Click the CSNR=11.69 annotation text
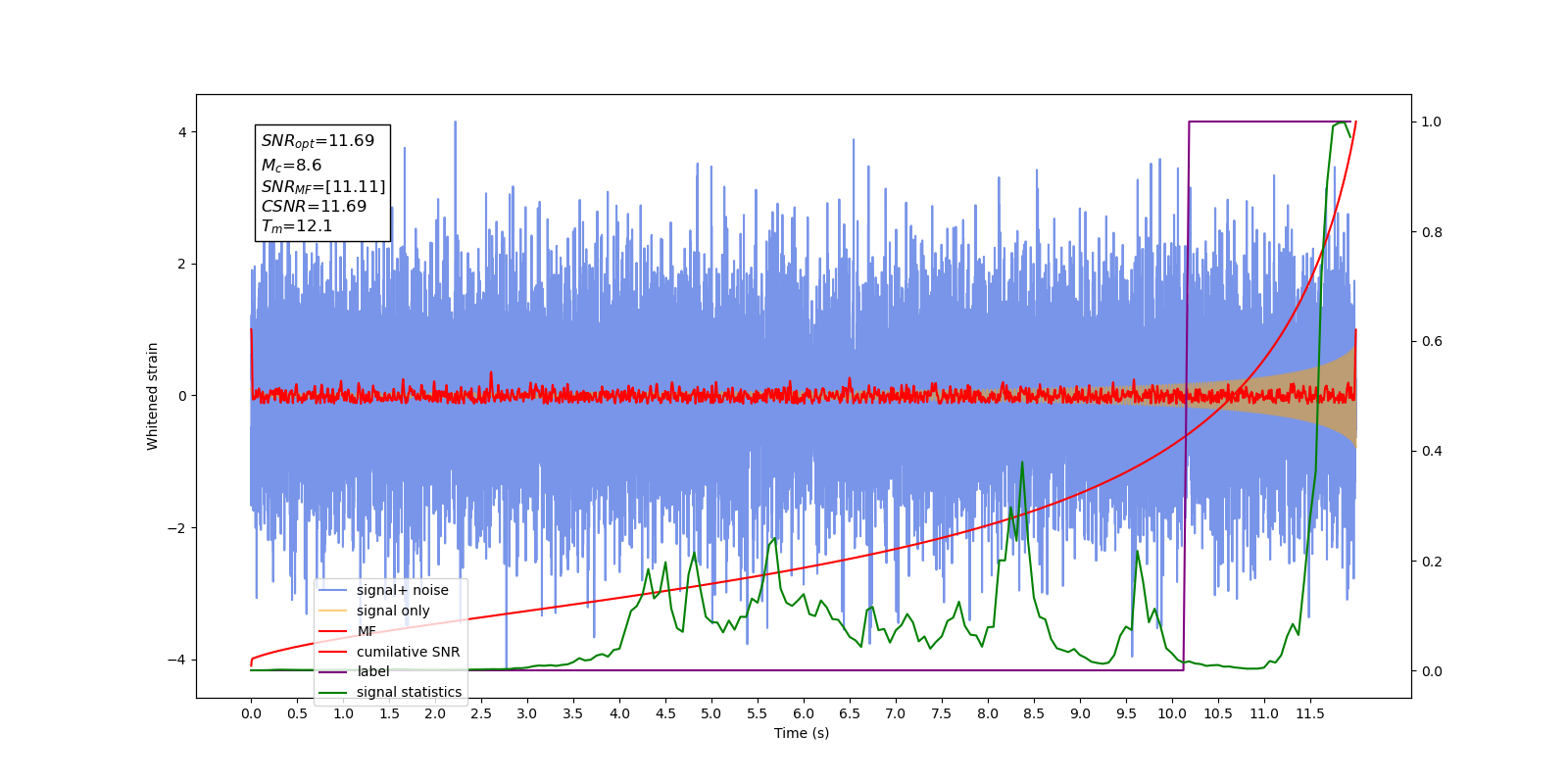 coord(314,206)
